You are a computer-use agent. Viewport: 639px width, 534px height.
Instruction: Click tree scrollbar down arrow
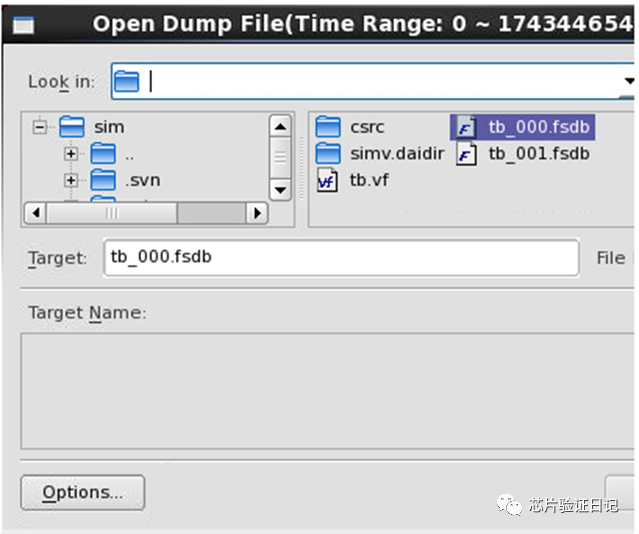[280, 190]
